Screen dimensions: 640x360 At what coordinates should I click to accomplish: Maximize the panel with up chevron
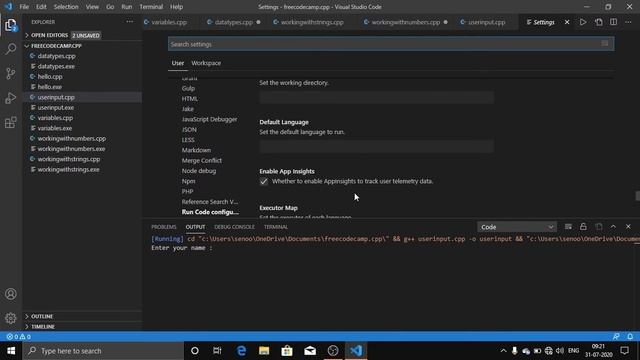tap(613, 227)
